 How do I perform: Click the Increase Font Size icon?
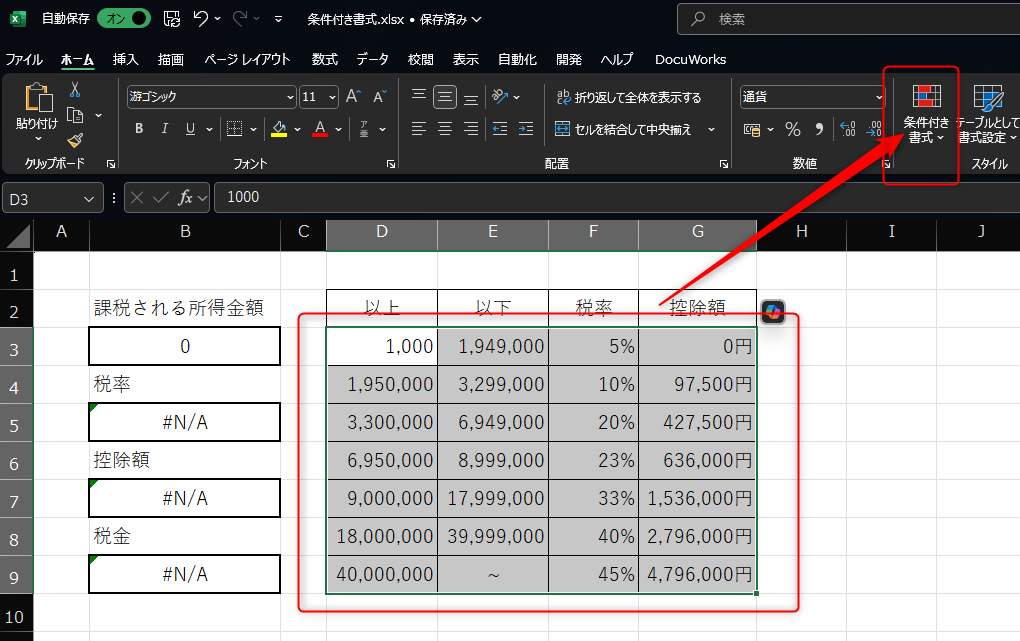[x=353, y=97]
